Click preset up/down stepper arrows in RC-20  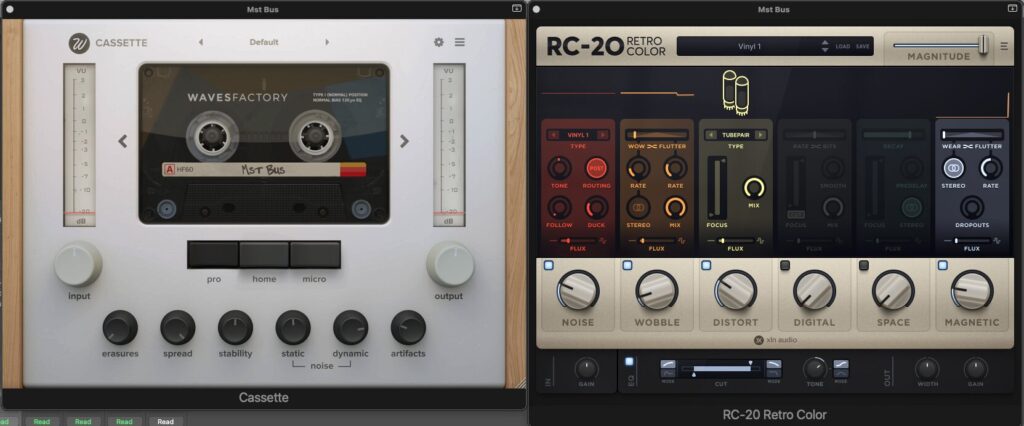coord(825,46)
